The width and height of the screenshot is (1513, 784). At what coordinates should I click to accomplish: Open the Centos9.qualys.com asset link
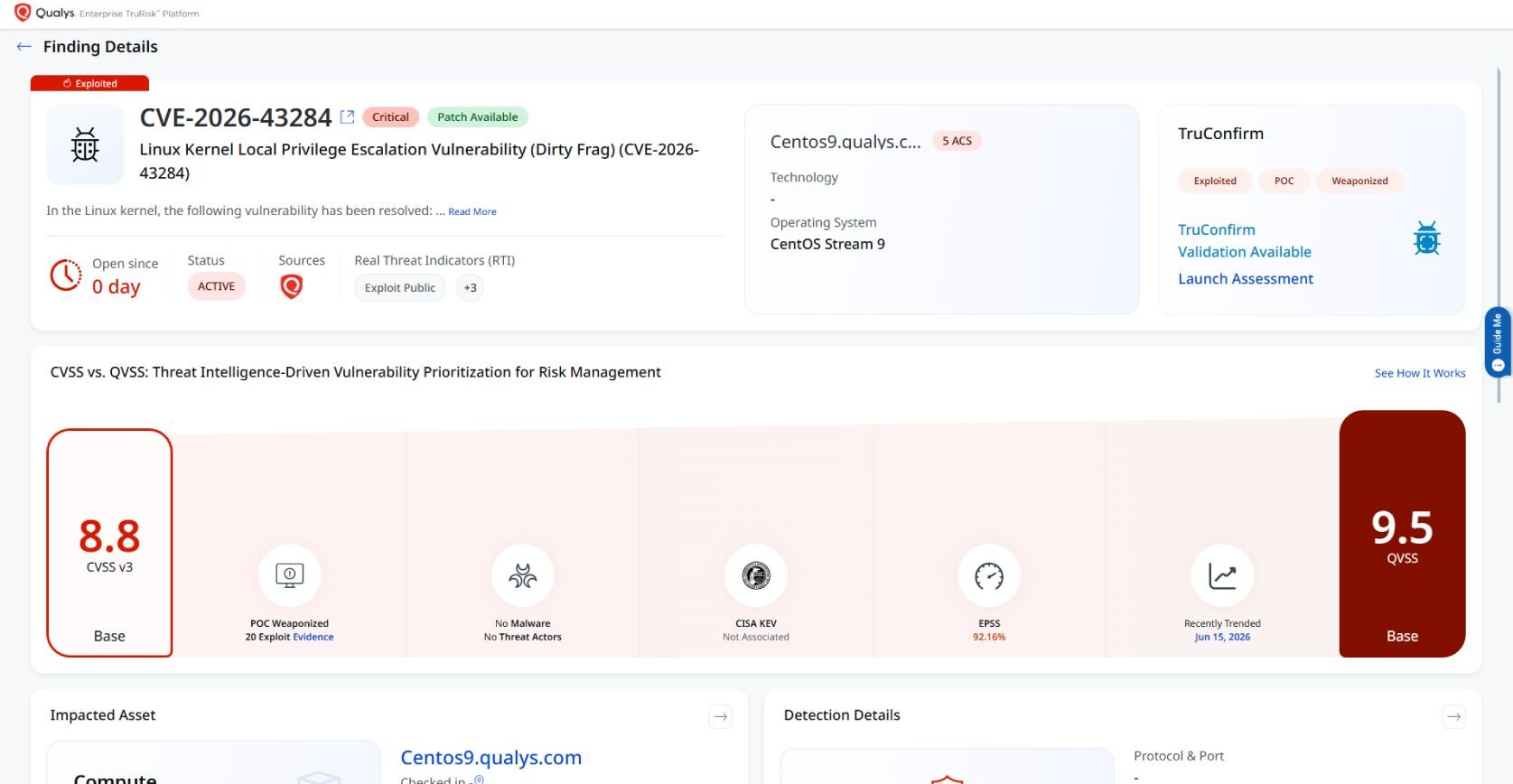490,757
